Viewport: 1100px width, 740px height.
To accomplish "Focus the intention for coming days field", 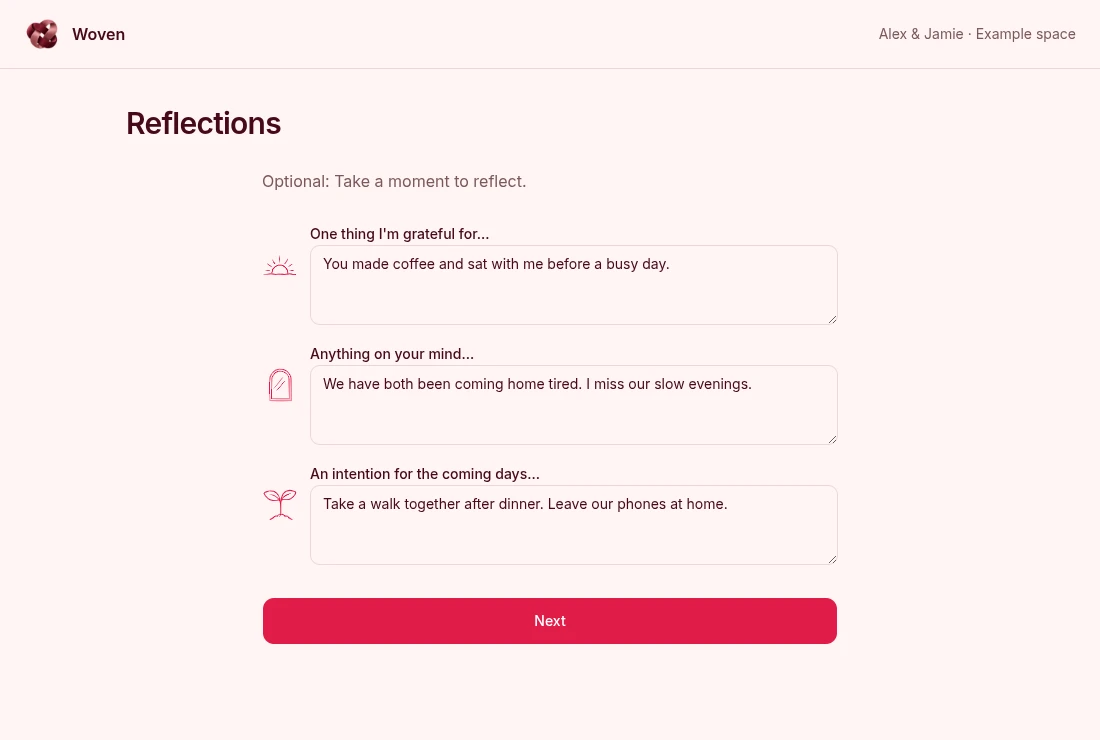I will click(x=574, y=525).
